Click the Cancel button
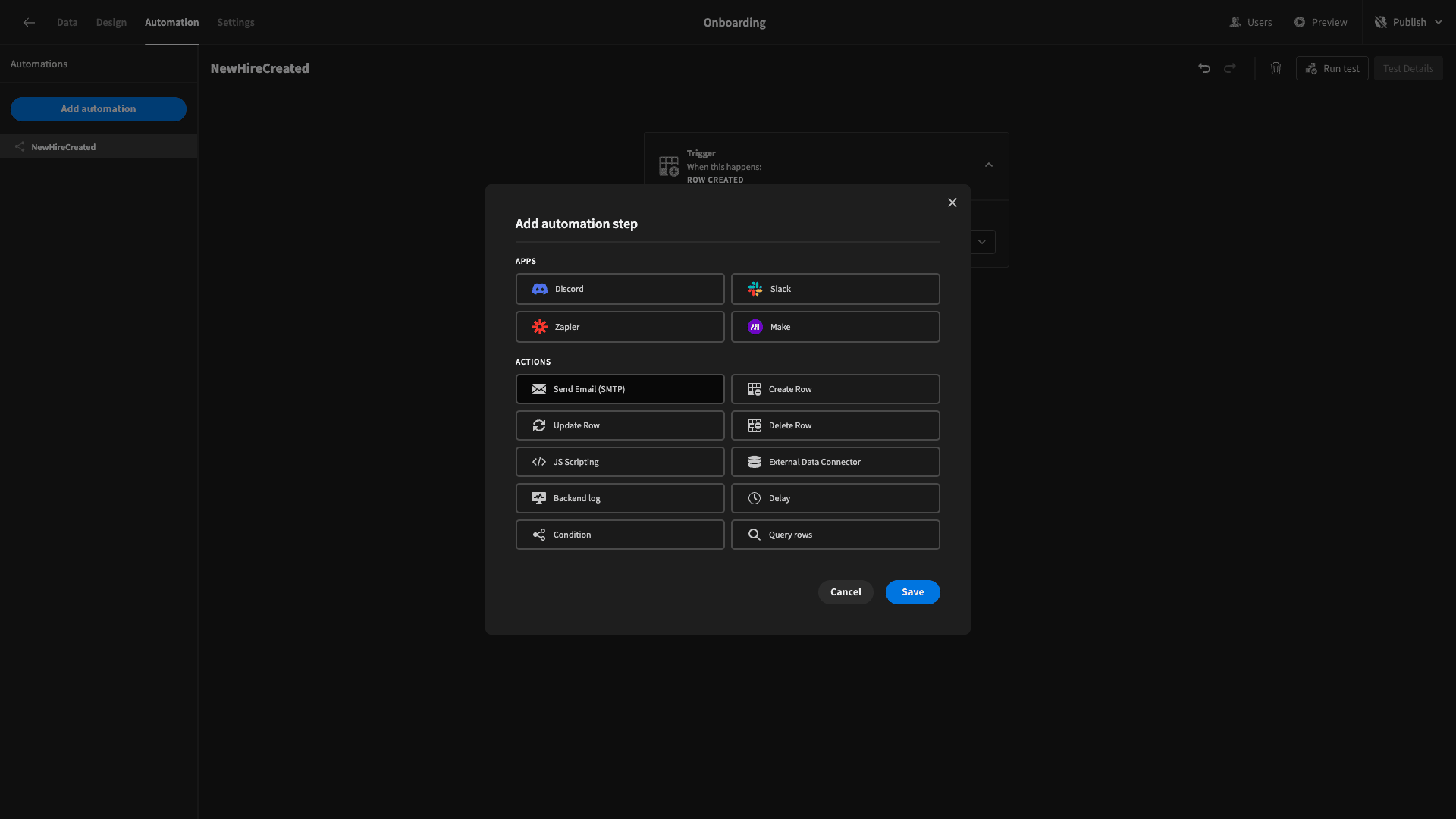Screen dimensions: 1456x819 point(846,592)
